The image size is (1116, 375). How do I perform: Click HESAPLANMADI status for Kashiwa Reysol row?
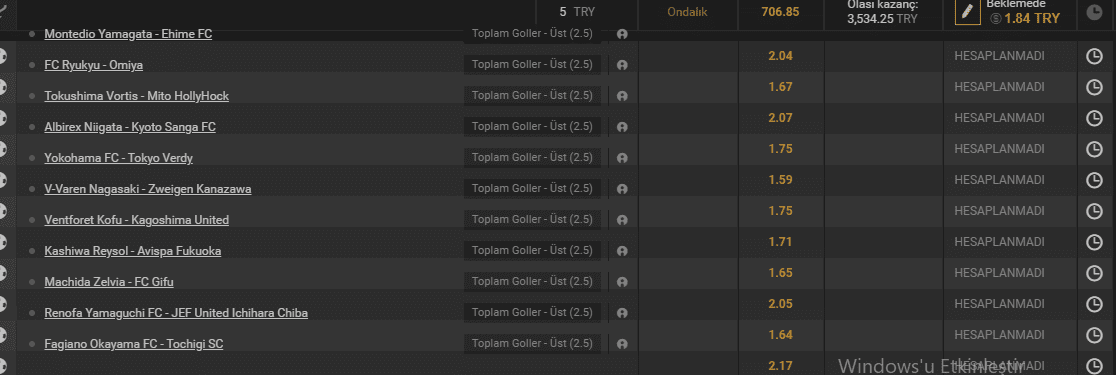pos(999,242)
